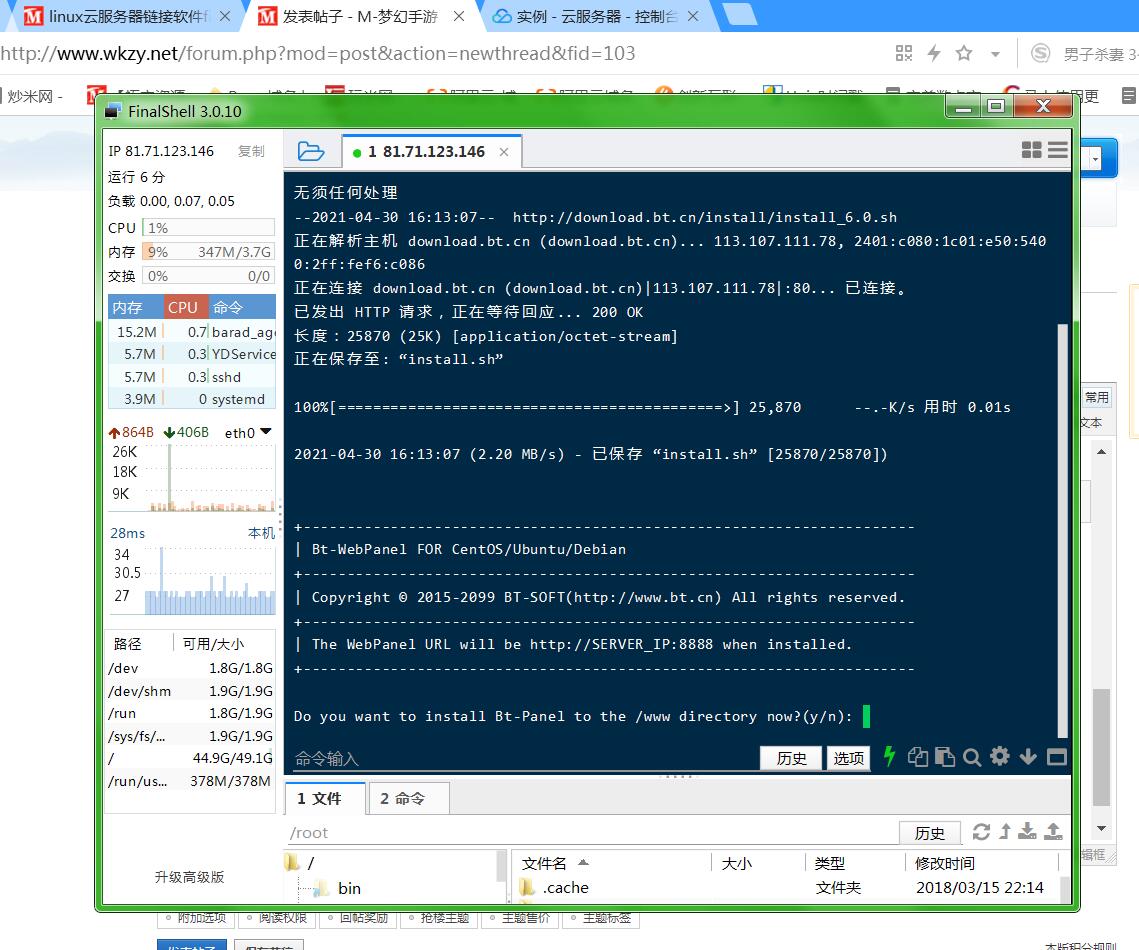Sort processes by CPU column
Image resolution: width=1139 pixels, height=950 pixels.
click(183, 307)
